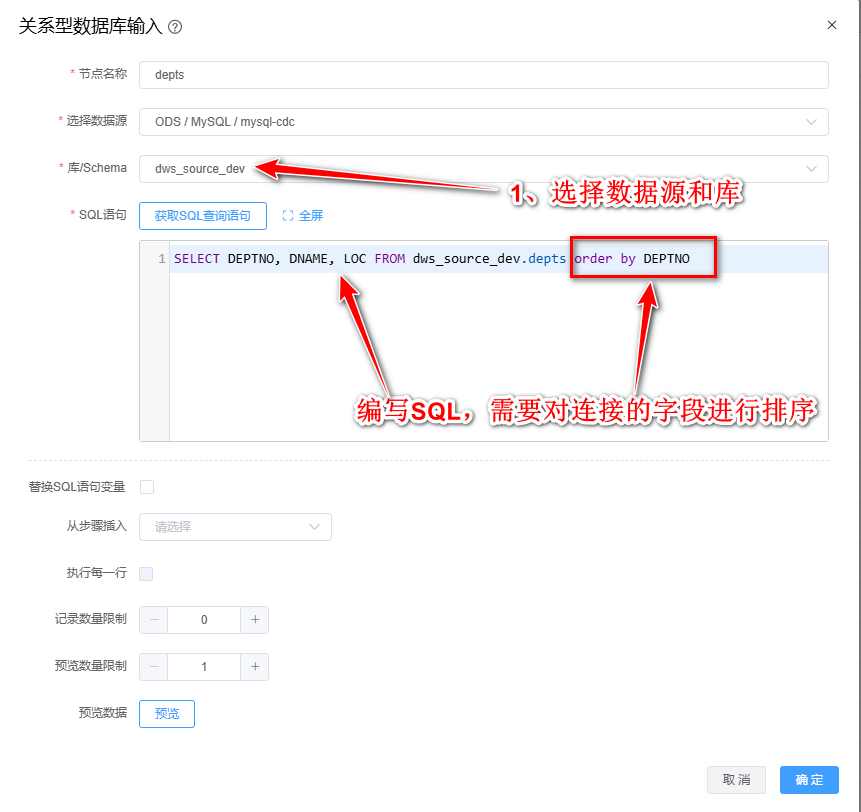Click the 节点名称 field containing depts
861x812 pixels.
[483, 75]
